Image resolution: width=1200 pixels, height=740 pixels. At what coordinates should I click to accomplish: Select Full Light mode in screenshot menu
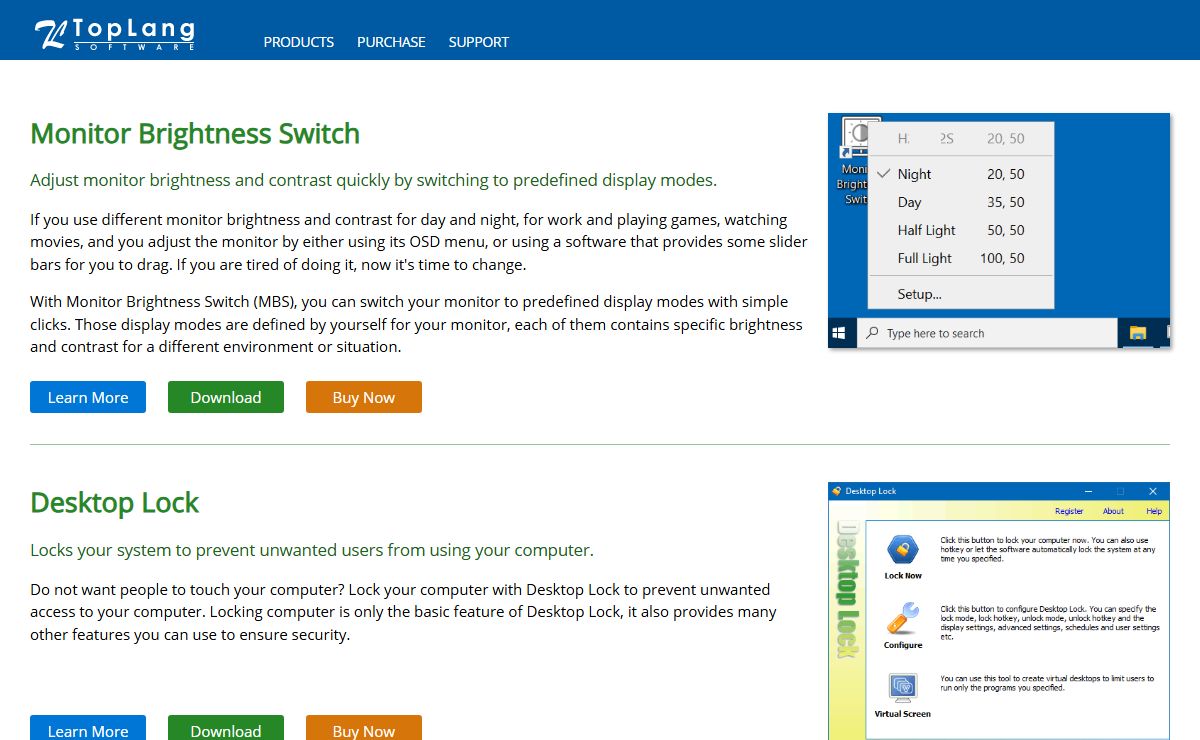[x=962, y=258]
